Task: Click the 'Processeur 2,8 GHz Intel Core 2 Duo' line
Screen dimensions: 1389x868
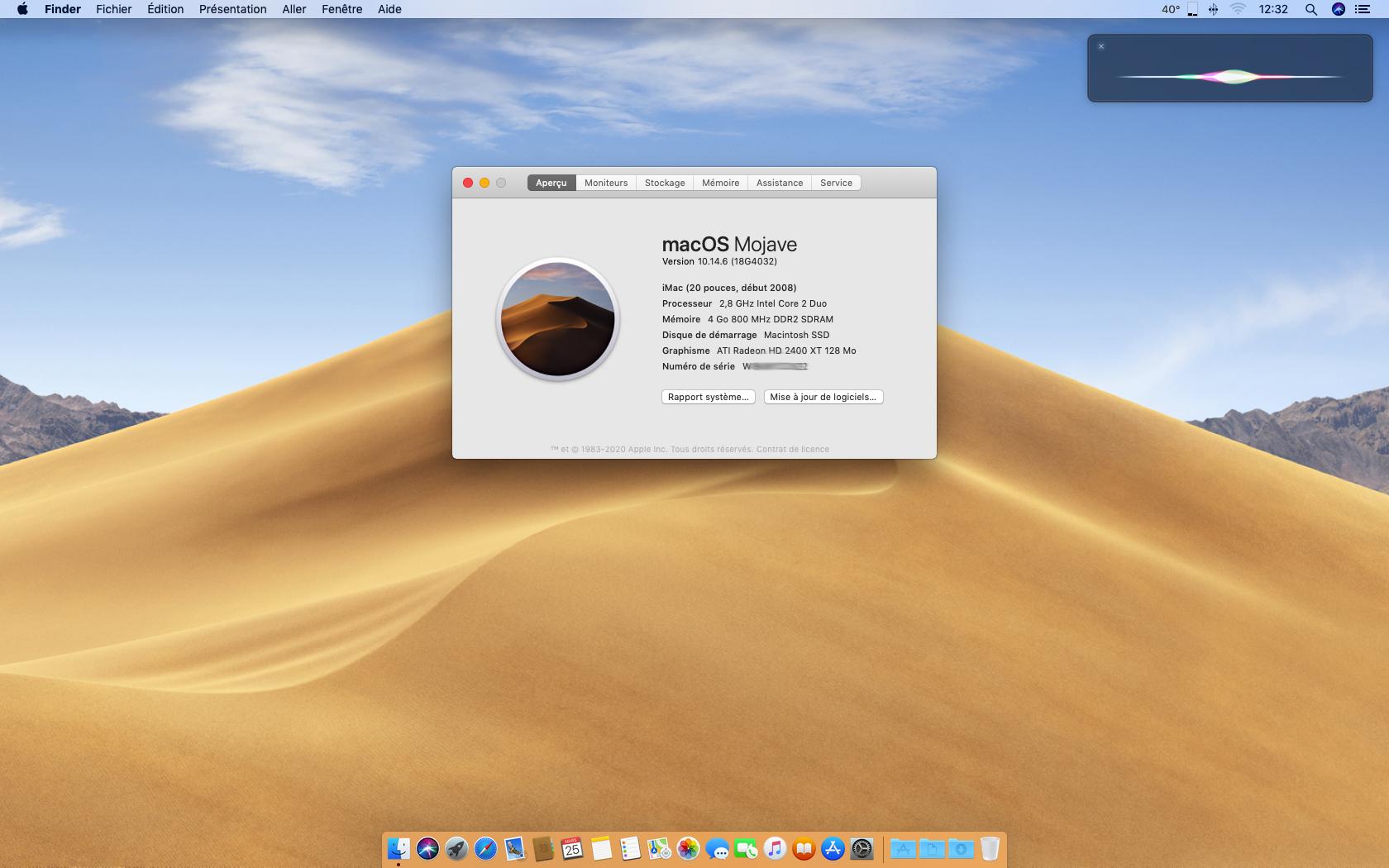Action: coord(744,303)
